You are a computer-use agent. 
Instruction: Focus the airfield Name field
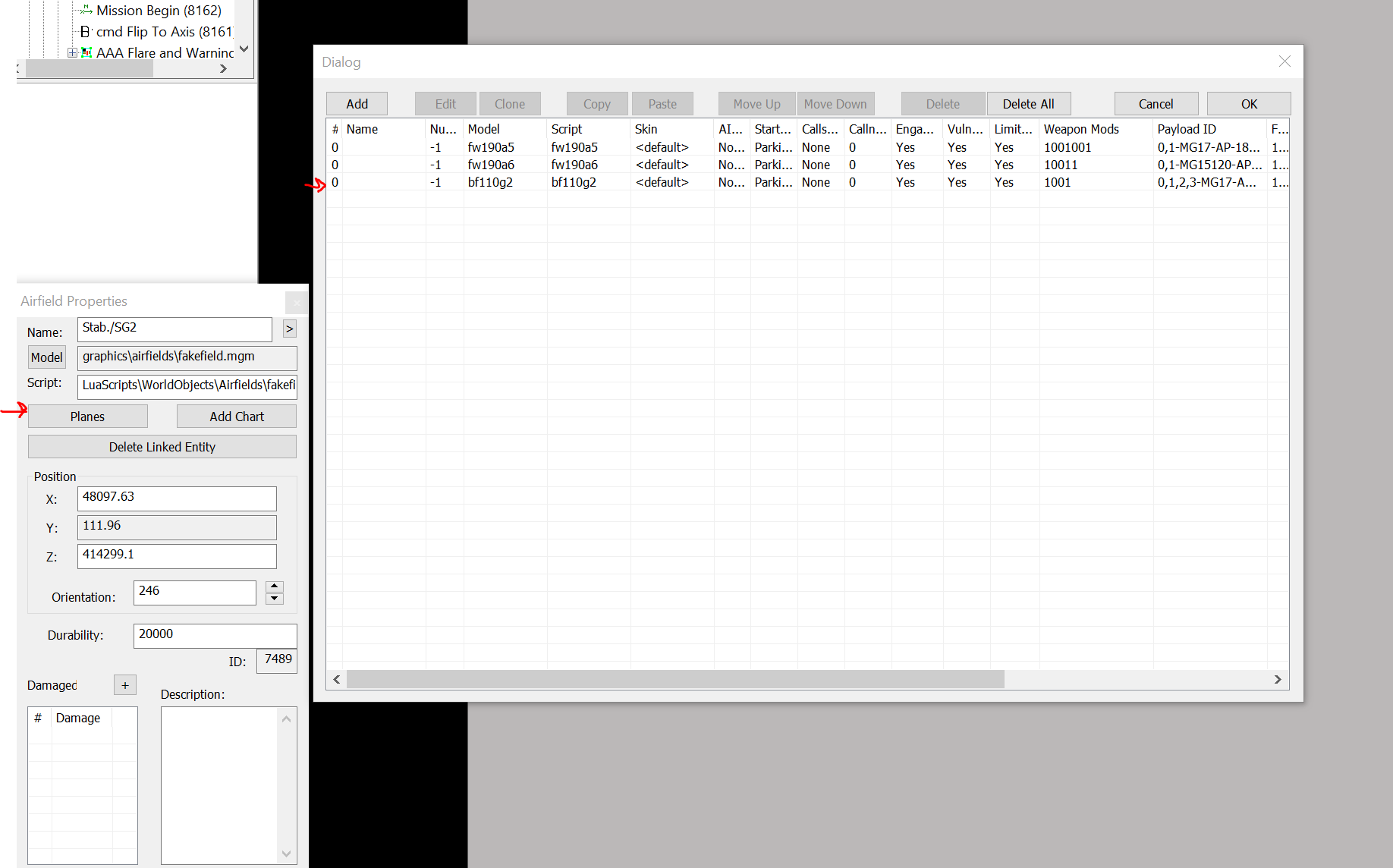tap(175, 329)
